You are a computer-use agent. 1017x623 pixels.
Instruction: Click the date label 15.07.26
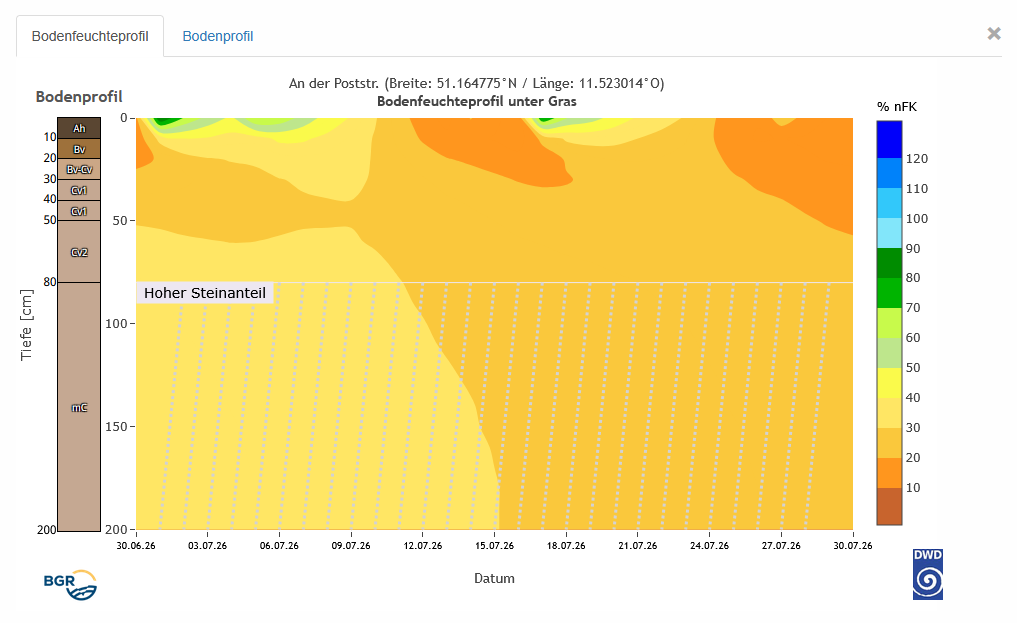pyautogui.click(x=494, y=546)
